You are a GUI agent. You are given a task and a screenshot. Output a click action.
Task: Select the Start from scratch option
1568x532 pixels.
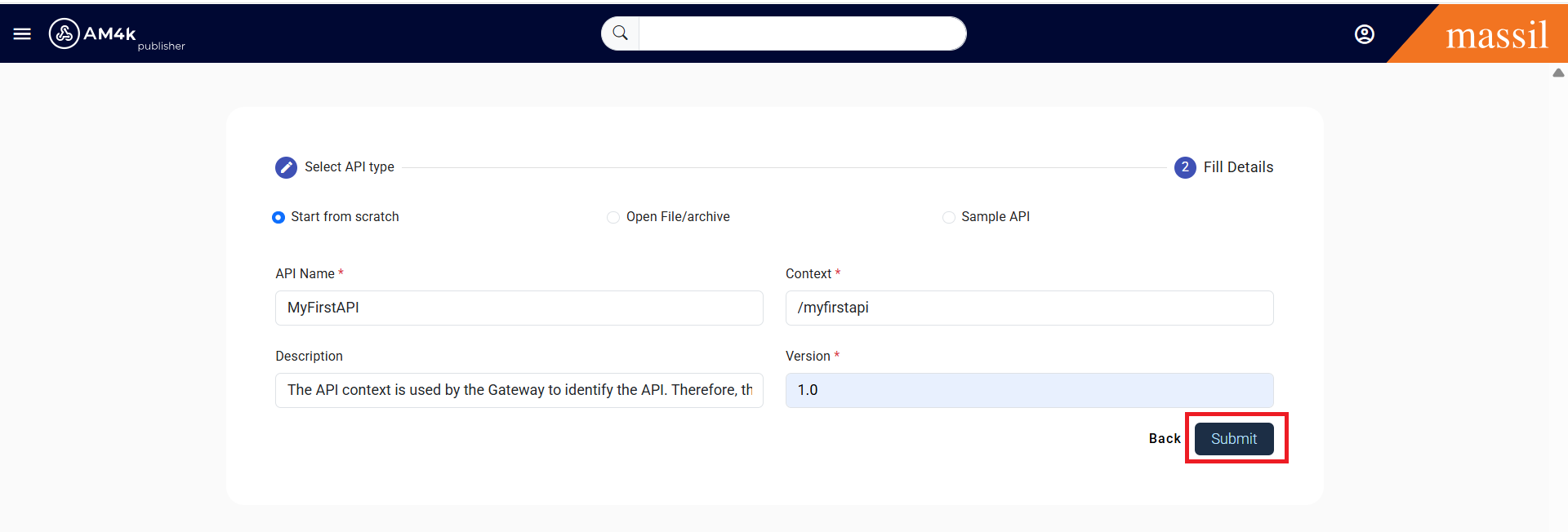click(x=278, y=217)
